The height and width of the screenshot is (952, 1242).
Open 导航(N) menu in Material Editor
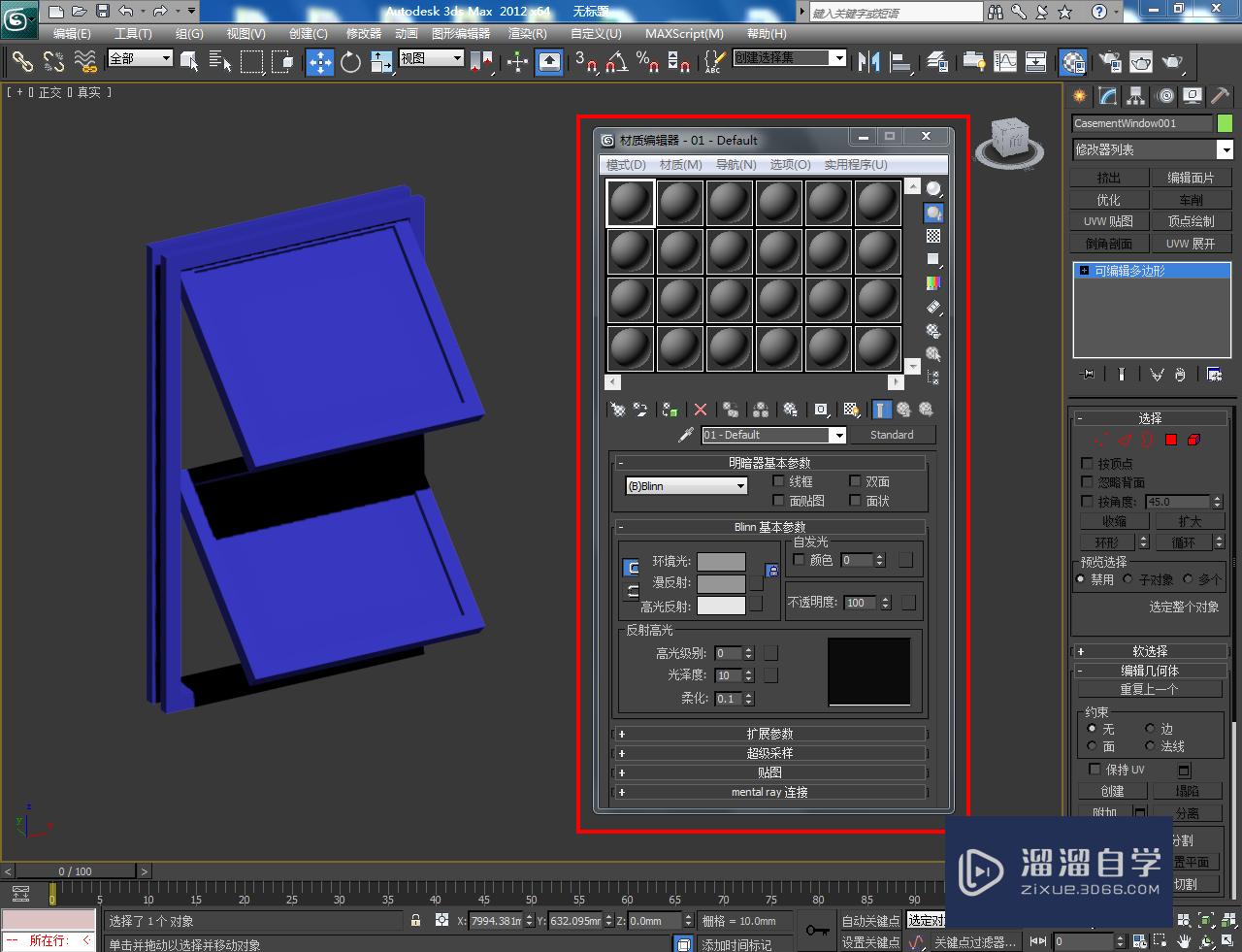click(736, 165)
